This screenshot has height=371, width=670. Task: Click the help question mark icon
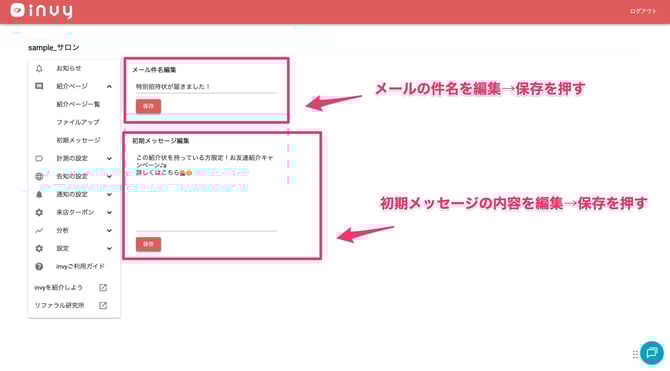39,267
